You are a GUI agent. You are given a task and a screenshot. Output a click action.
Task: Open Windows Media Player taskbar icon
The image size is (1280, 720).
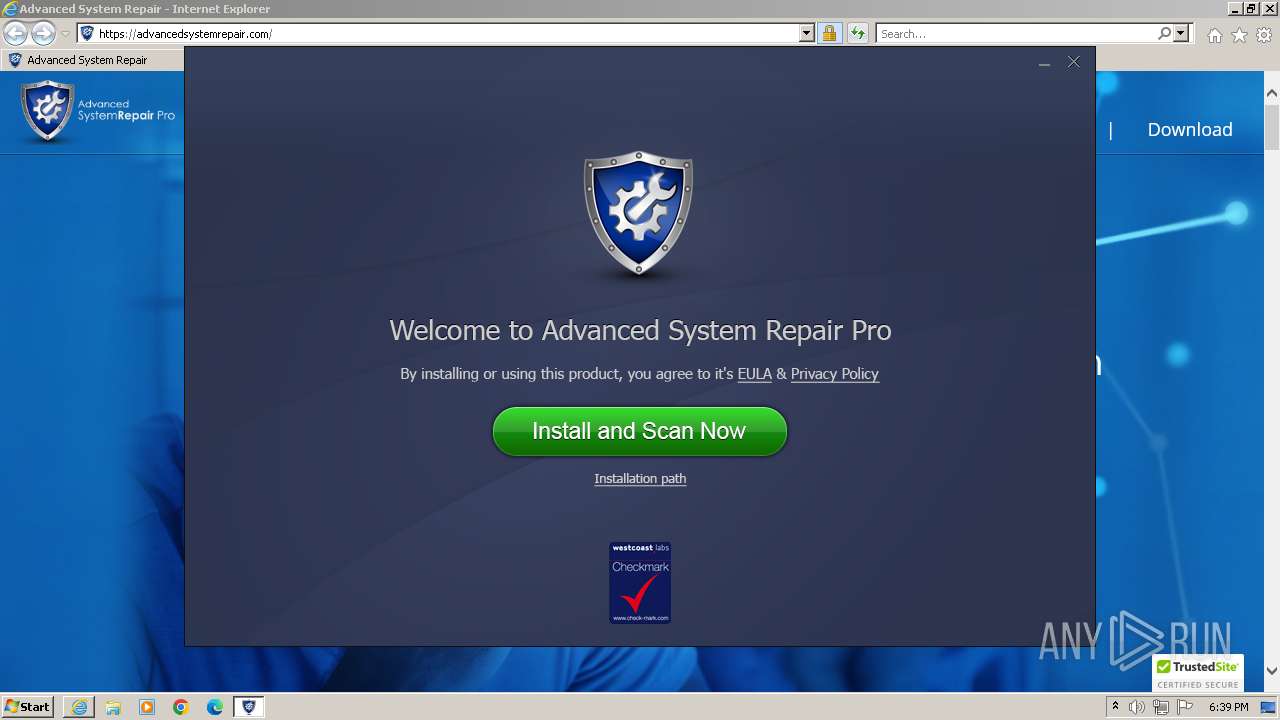pos(147,707)
